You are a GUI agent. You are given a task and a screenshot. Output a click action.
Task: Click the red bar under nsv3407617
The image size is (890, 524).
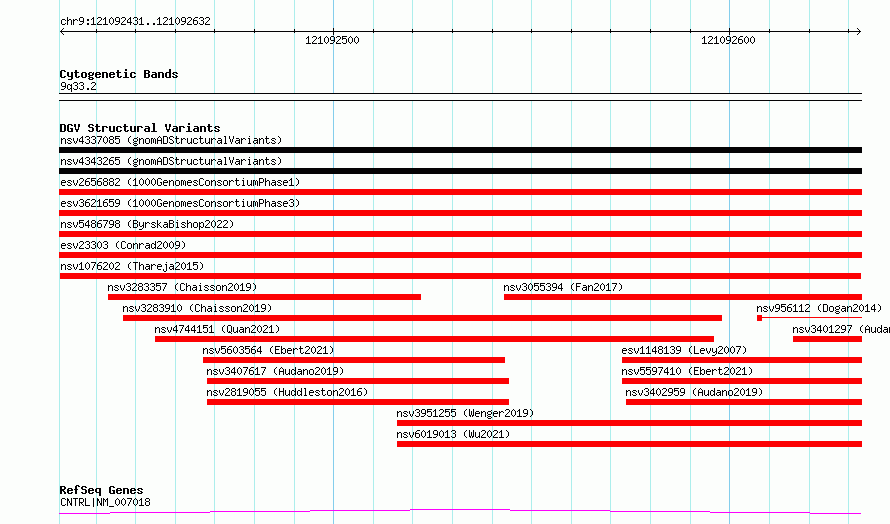(358, 382)
